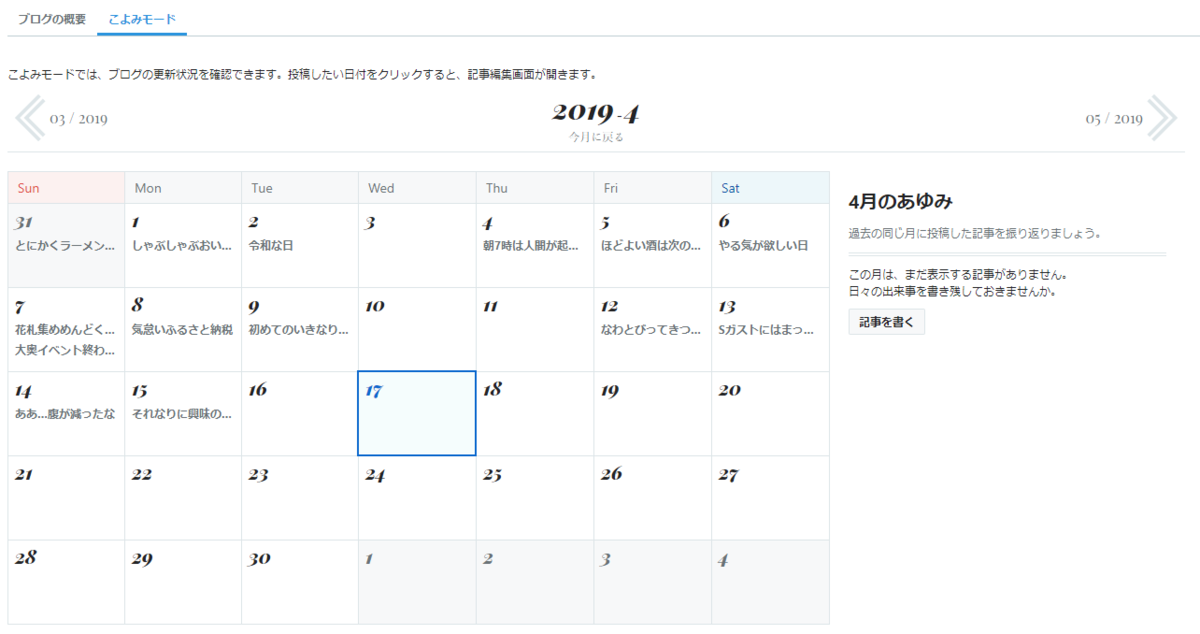Click the Thu column header
The height and width of the screenshot is (634, 1200).
click(535, 188)
